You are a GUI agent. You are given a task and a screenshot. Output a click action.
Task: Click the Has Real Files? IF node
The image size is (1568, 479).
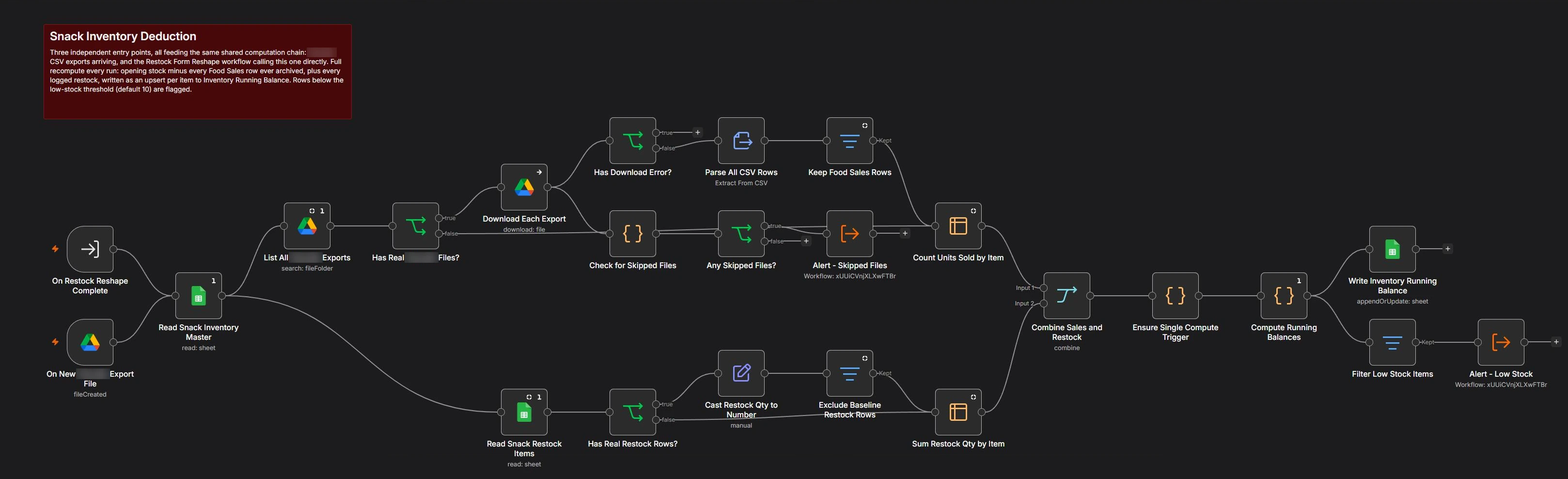(x=416, y=226)
